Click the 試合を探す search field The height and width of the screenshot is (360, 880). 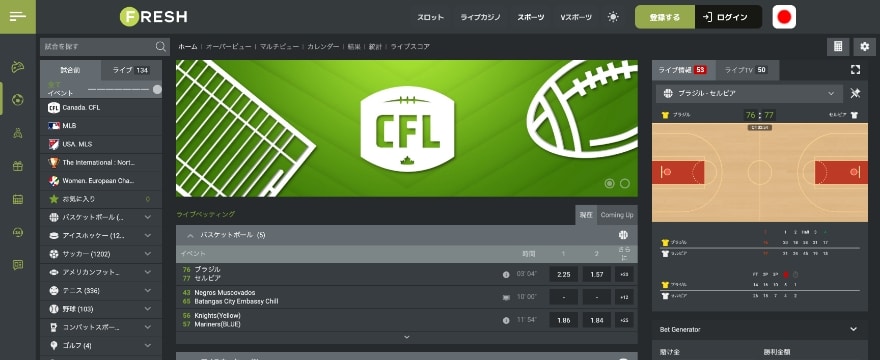click(x=105, y=47)
